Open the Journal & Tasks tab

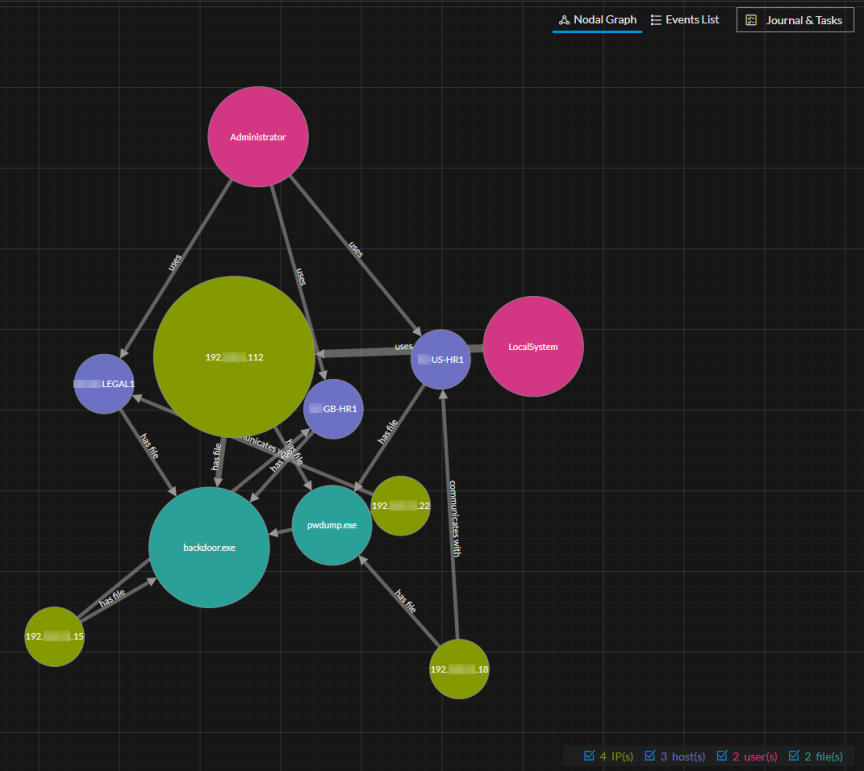(795, 20)
